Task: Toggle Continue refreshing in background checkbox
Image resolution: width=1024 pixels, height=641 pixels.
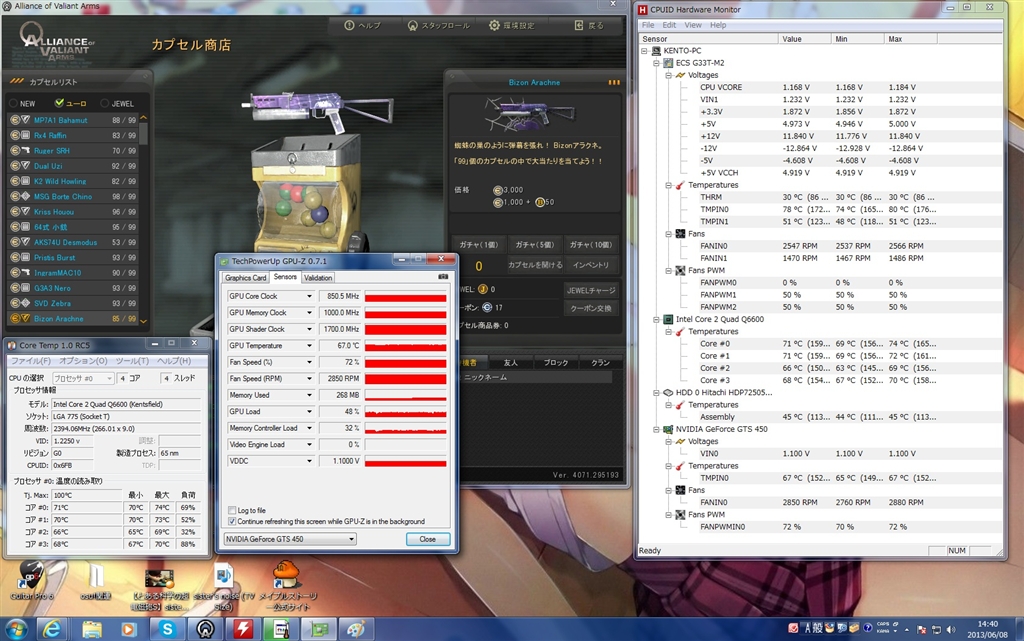Action: point(232,522)
